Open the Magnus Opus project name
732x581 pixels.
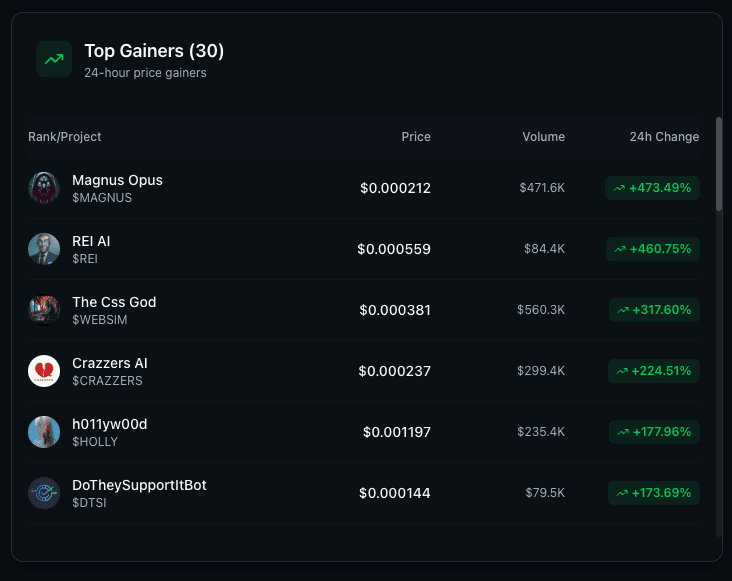pyautogui.click(x=117, y=180)
